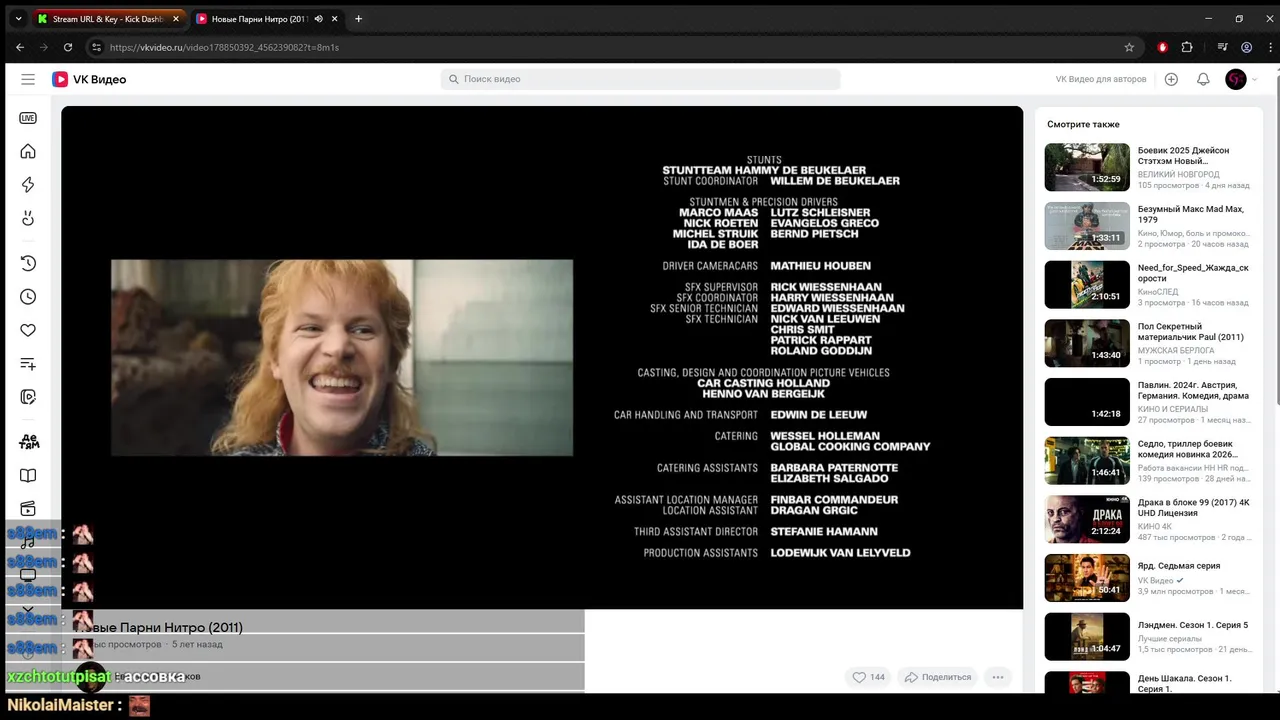Screen dimensions: 1280x720
Task: Open Watch Later via the clock icon
Action: (x=28, y=297)
